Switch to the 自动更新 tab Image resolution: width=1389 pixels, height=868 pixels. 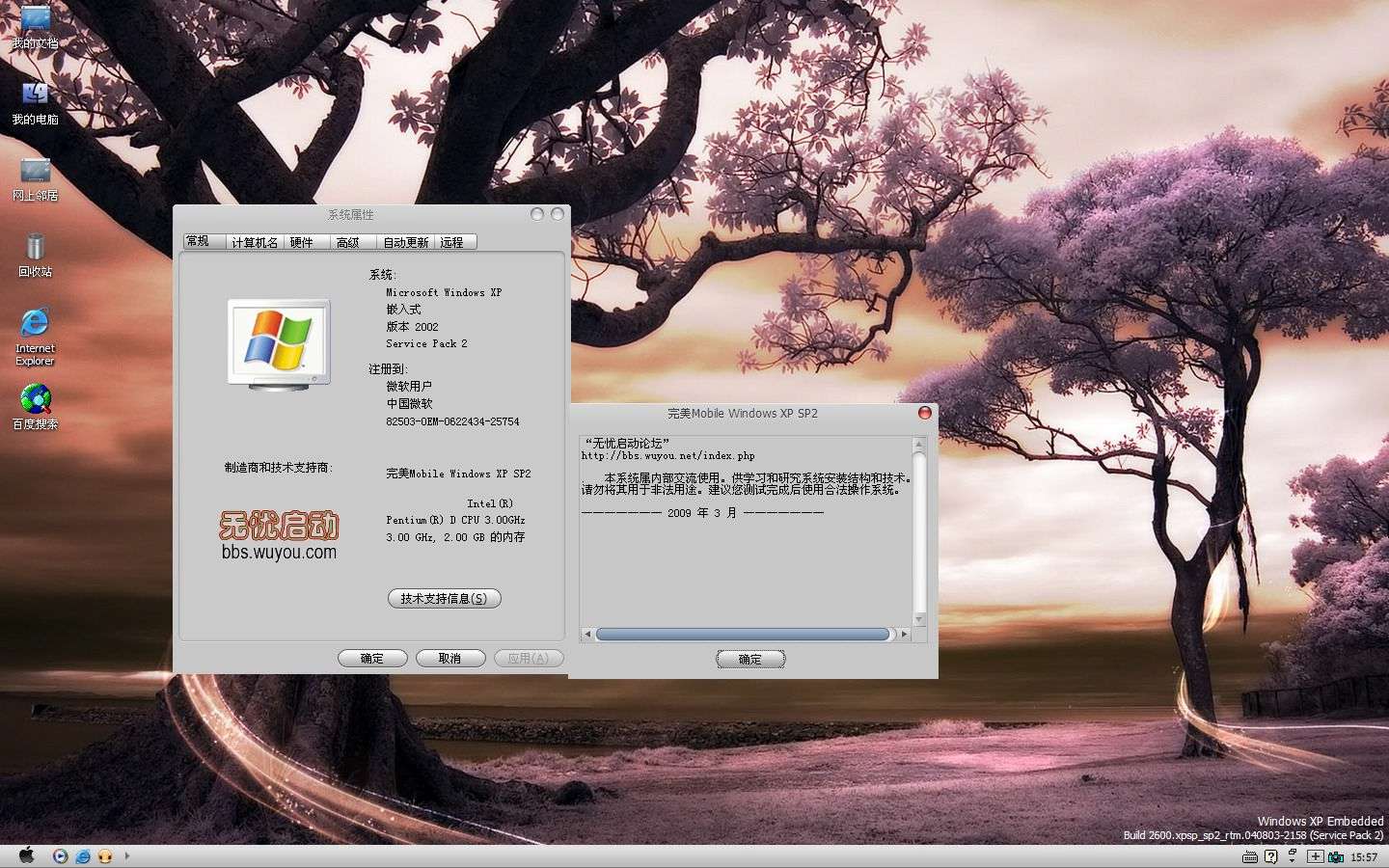[x=406, y=242]
